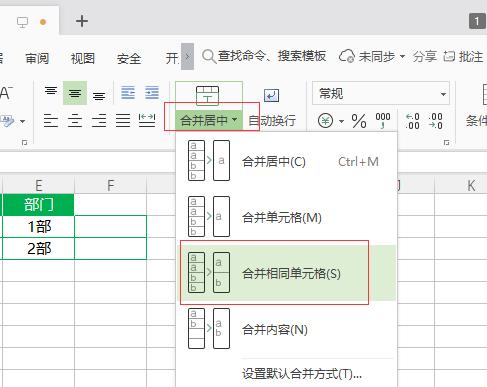Apply percent style
The width and height of the screenshot is (487, 387).
pos(359,121)
